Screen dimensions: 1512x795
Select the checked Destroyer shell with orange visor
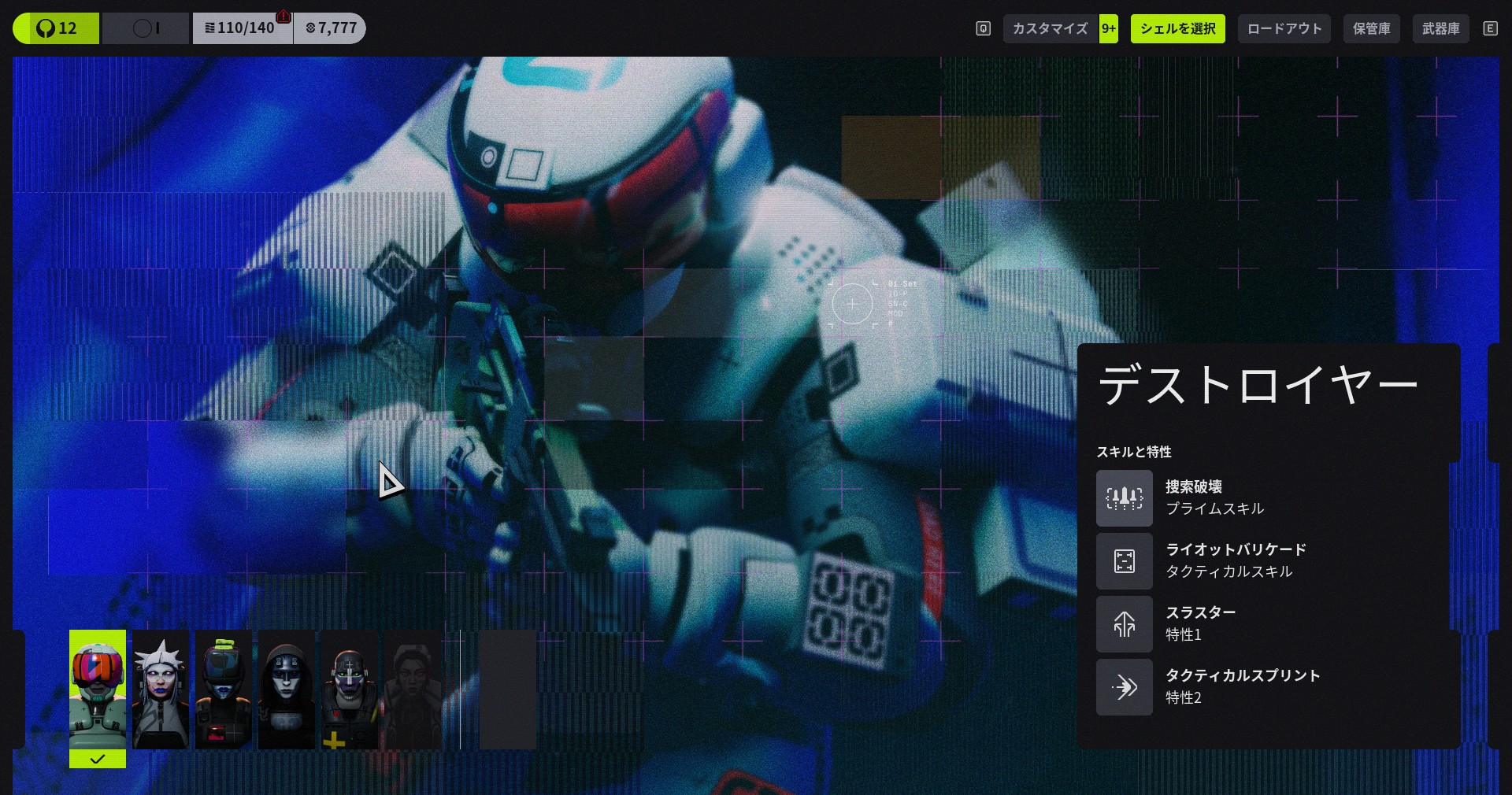(x=98, y=690)
